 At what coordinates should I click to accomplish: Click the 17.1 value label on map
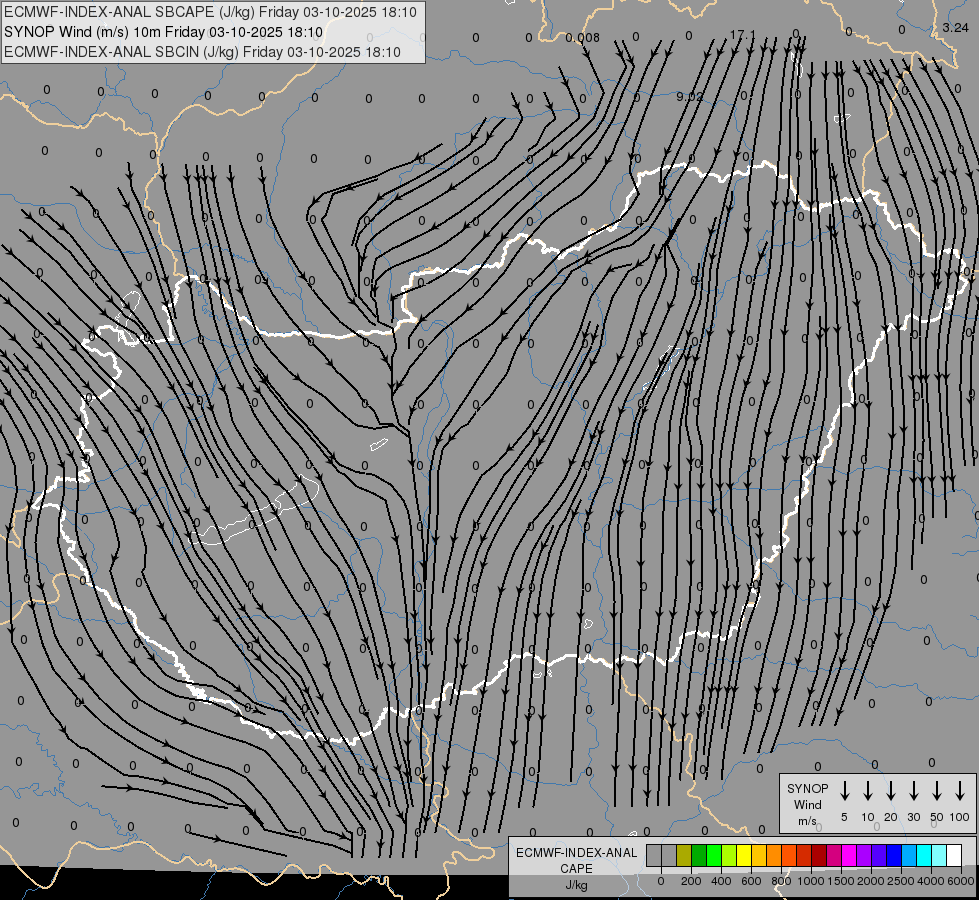pyautogui.click(x=742, y=35)
